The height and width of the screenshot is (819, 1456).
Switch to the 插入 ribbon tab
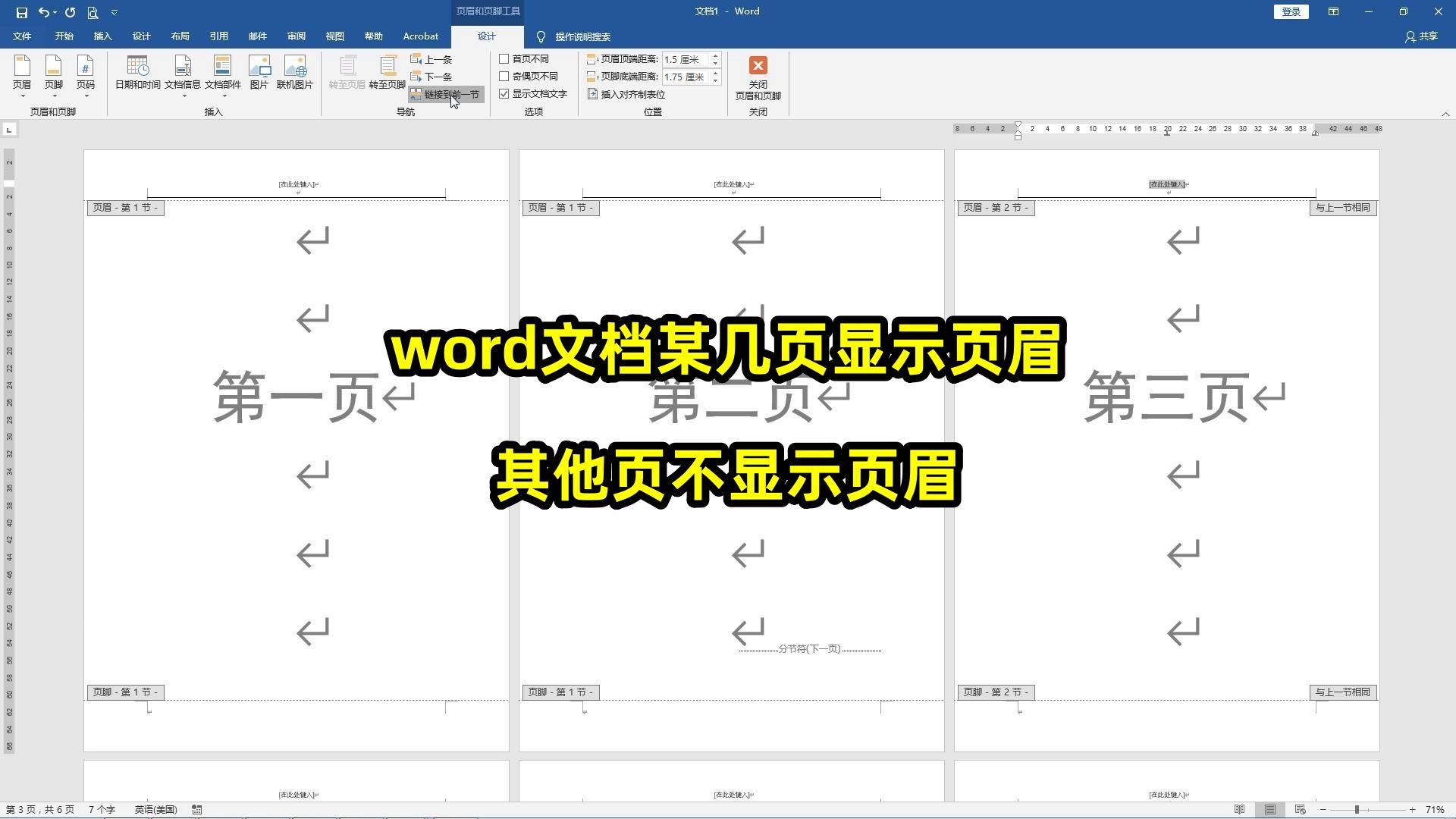(x=102, y=36)
